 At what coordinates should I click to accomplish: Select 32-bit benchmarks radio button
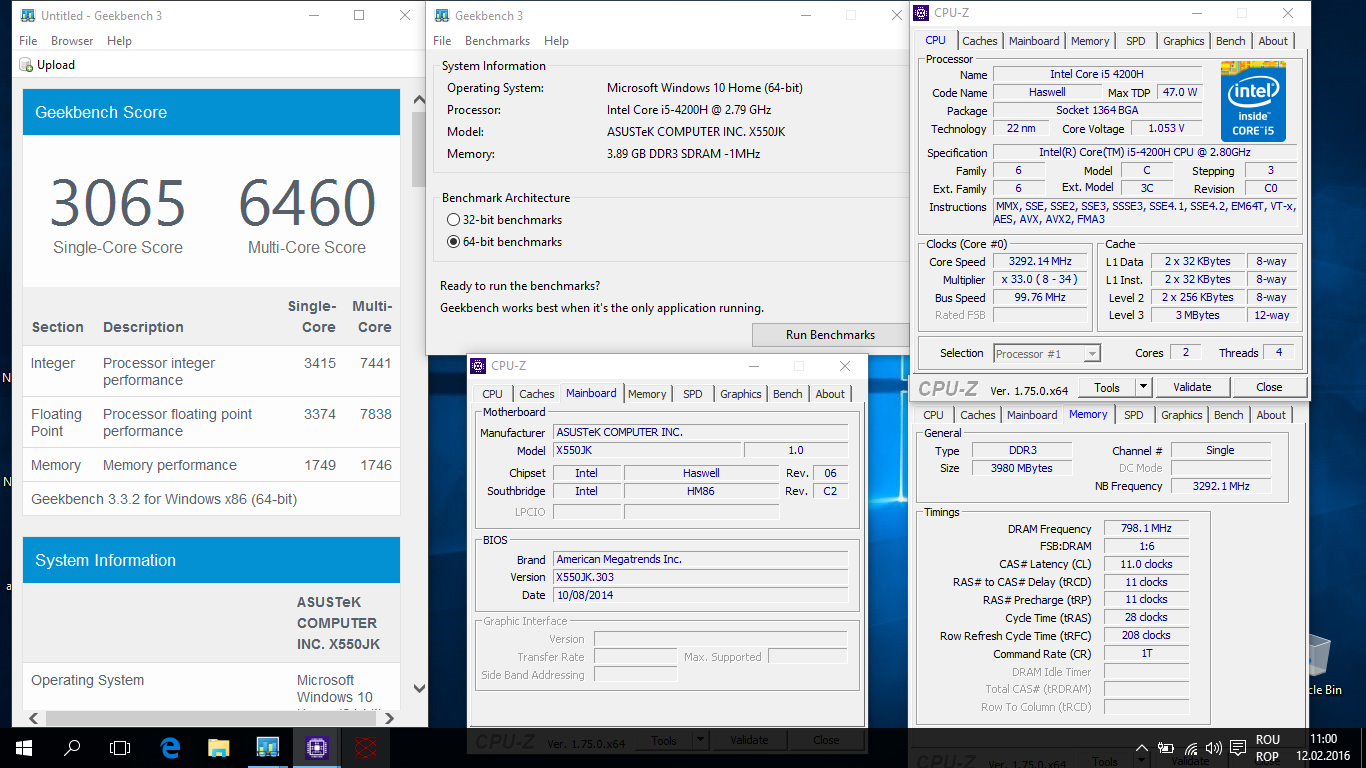coord(454,220)
